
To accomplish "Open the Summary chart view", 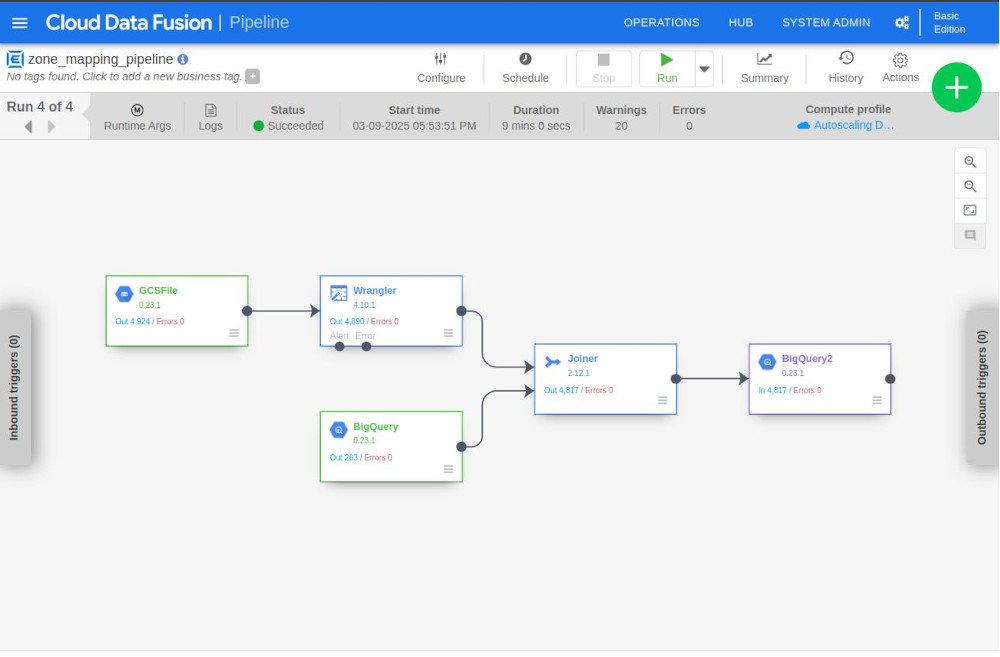I will 764,68.
